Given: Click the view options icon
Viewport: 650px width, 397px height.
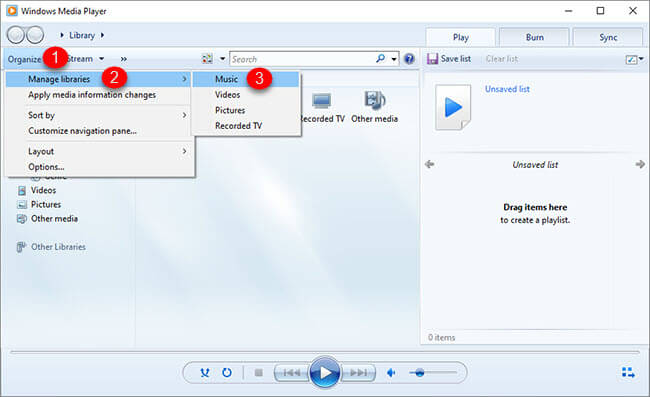Looking at the screenshot, I should point(207,59).
